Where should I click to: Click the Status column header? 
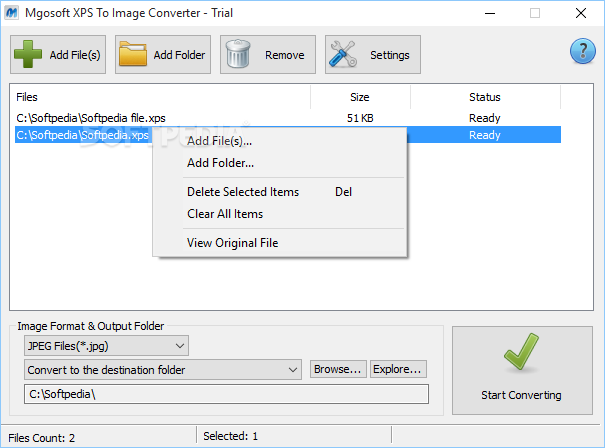click(x=485, y=97)
